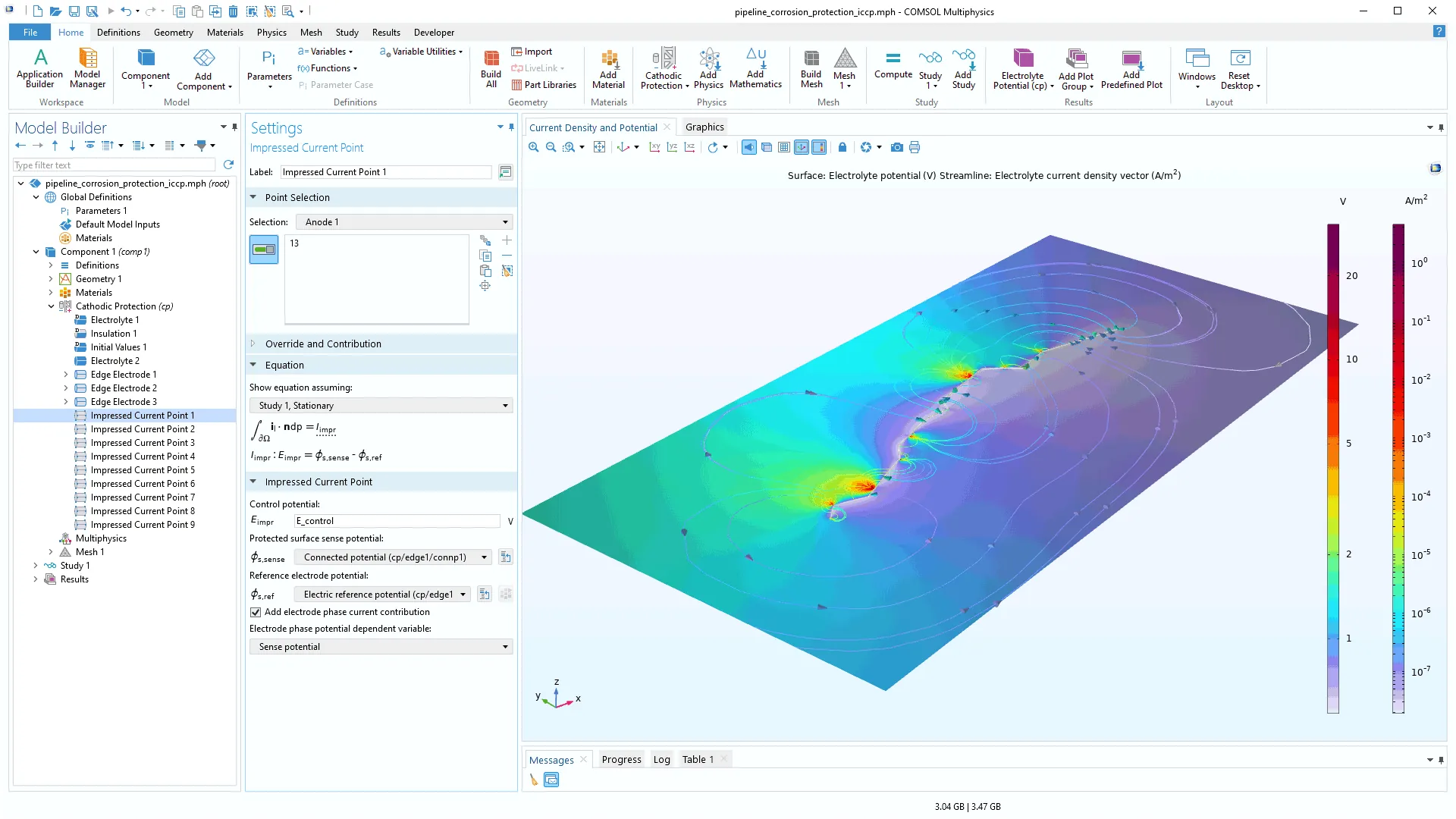Switch to the Graphics tab
The image size is (1456, 819).
704,127
